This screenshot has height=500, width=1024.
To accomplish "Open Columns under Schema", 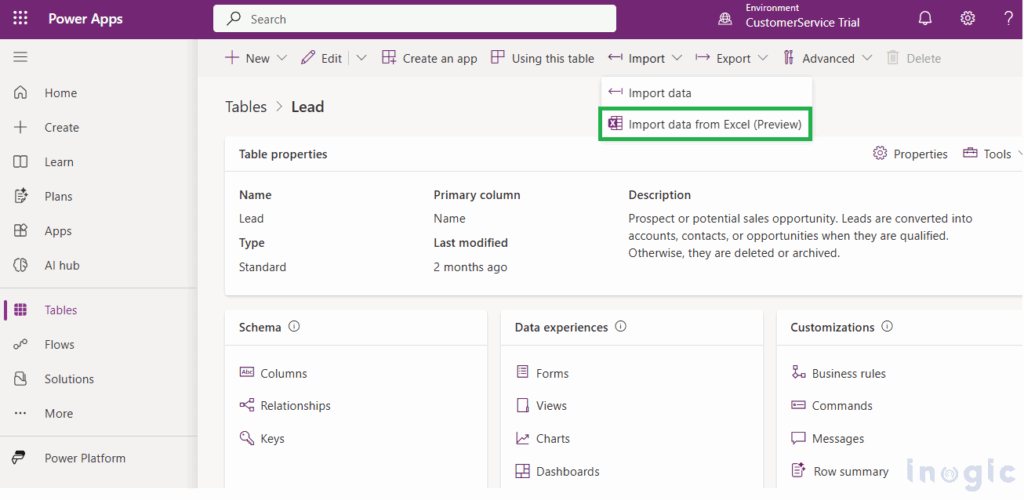I will 283,373.
